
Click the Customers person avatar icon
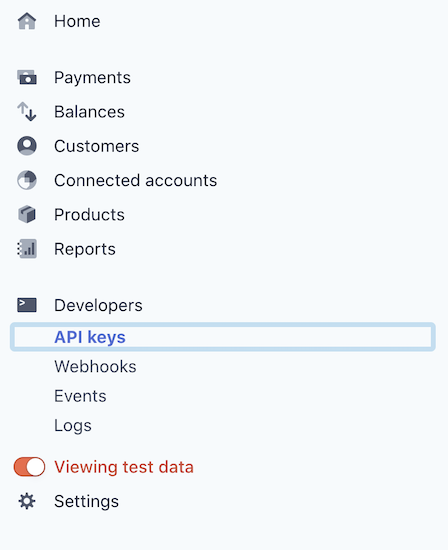pos(27,146)
